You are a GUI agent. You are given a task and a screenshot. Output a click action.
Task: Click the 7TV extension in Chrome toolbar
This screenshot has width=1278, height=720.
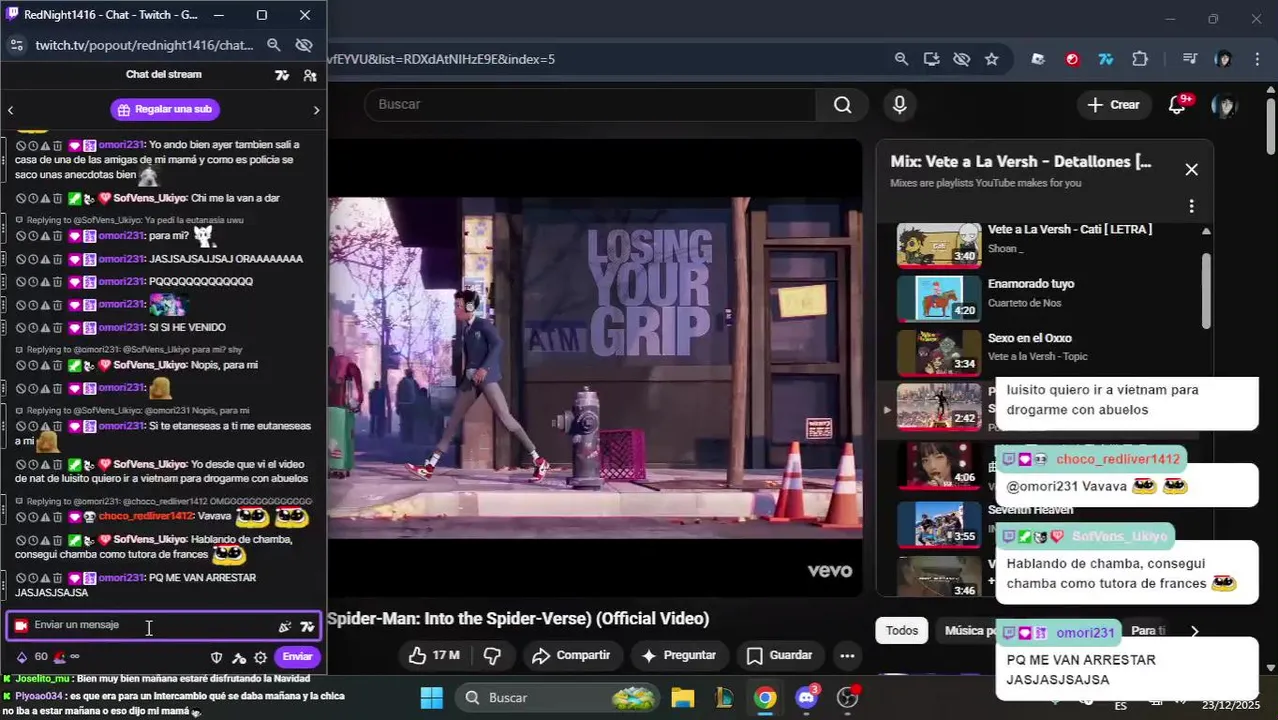pos(1106,59)
